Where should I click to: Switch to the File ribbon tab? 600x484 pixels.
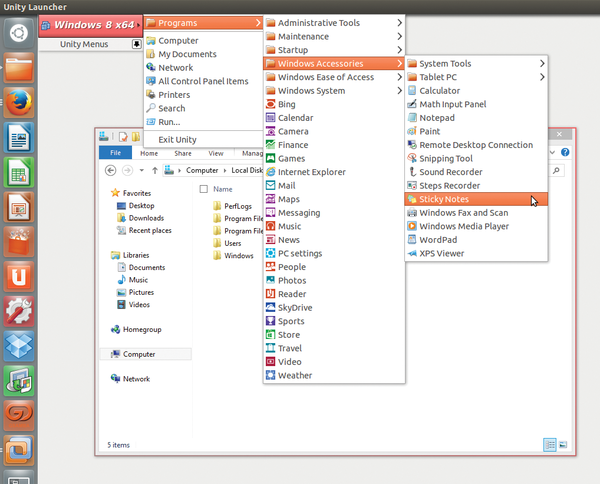[116, 153]
